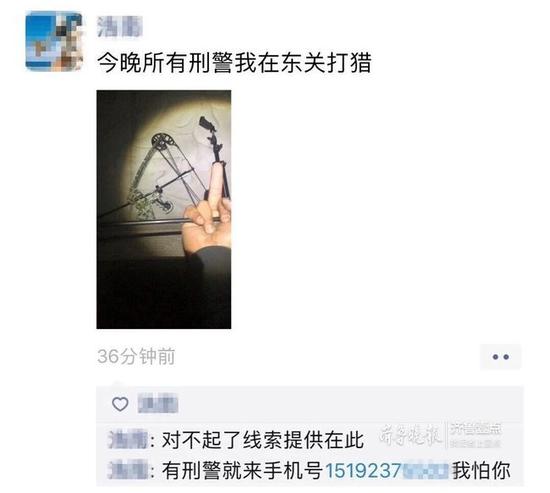This screenshot has height=493, width=550.
Task: Open commenter name before 对不起了线索提供在此
Action: tap(128, 439)
